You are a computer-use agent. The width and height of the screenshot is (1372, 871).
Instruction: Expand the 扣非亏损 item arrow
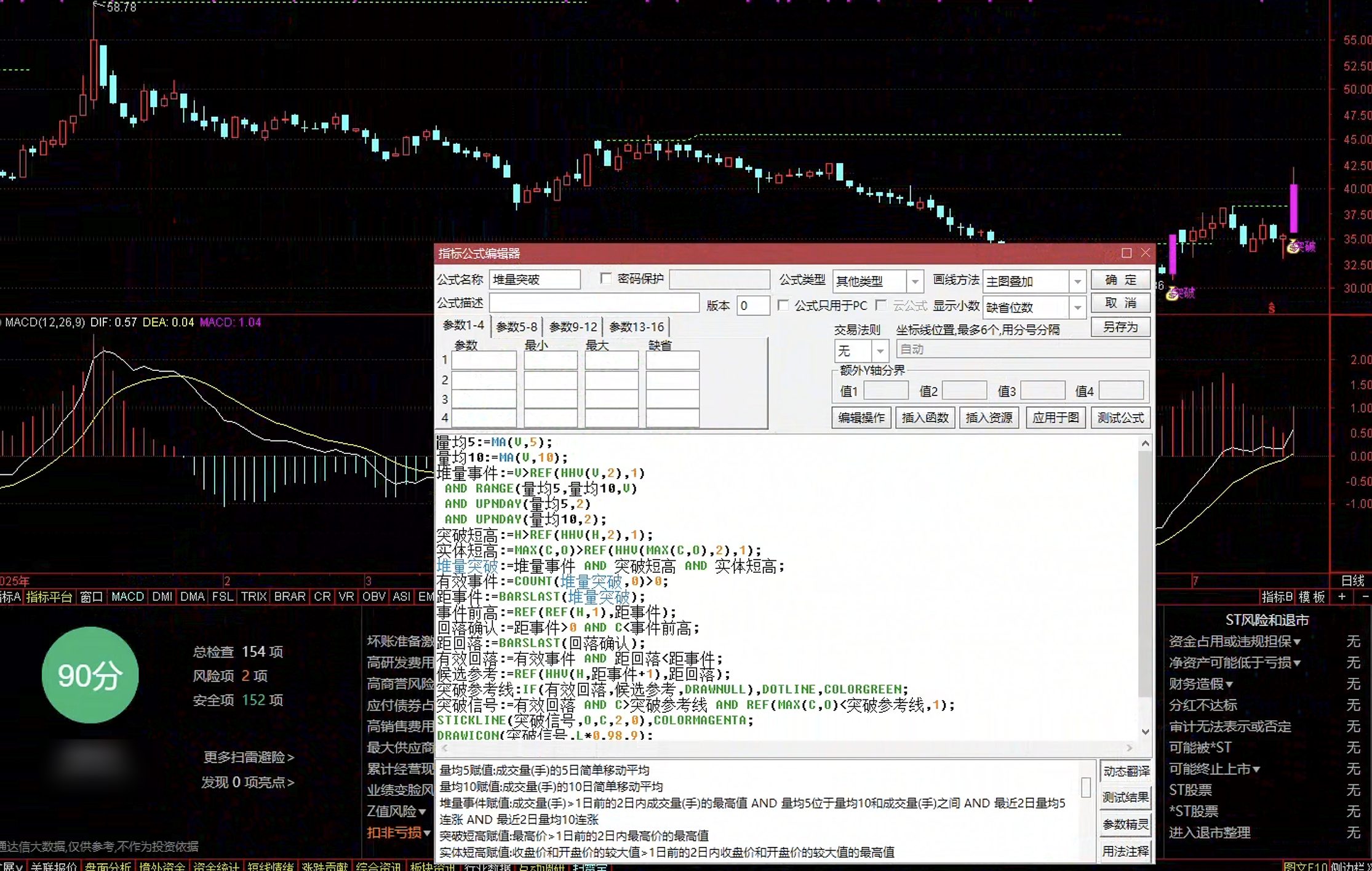427,833
